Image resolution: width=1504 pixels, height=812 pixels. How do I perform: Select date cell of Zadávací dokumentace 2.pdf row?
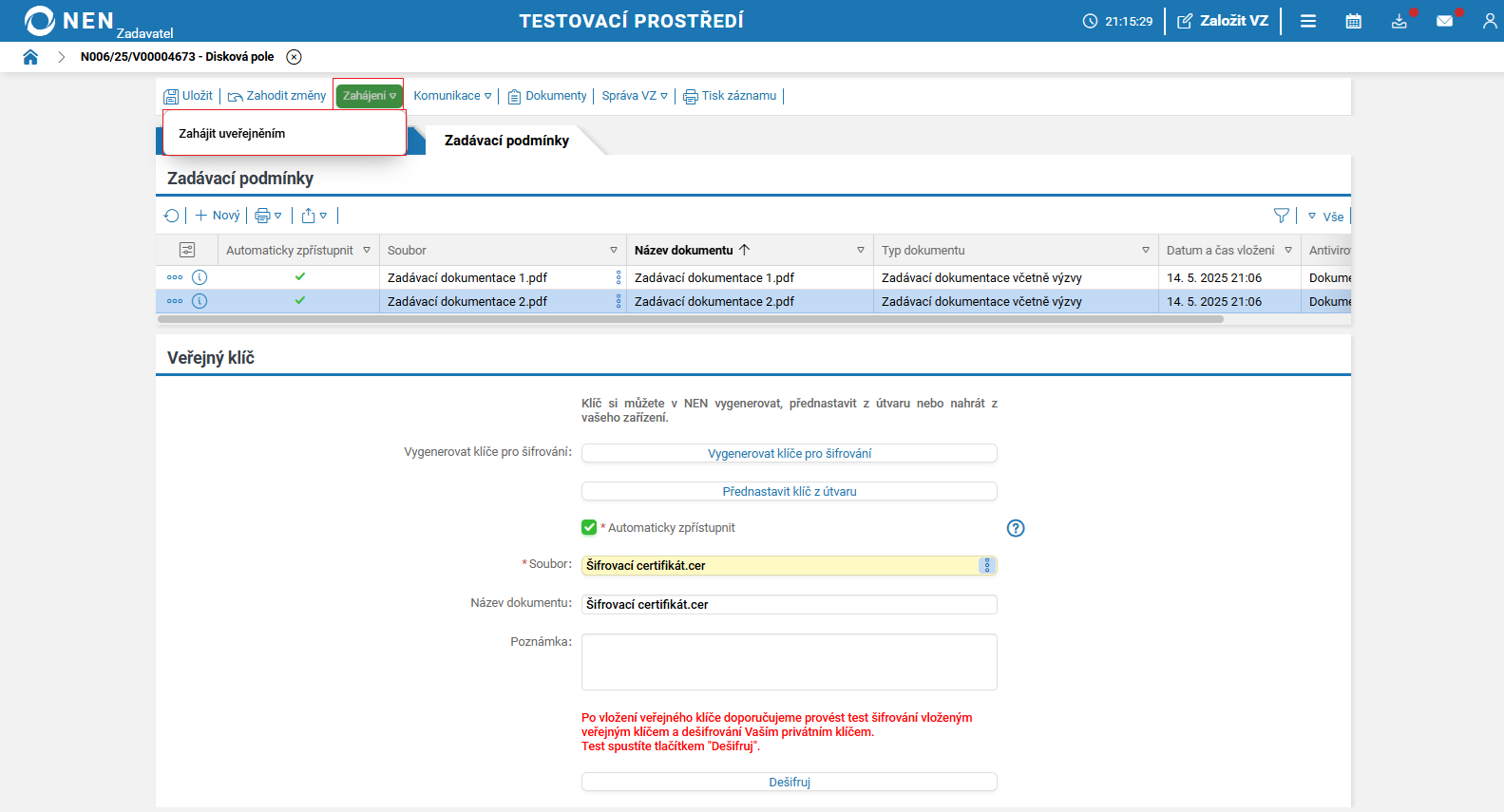coord(1229,301)
